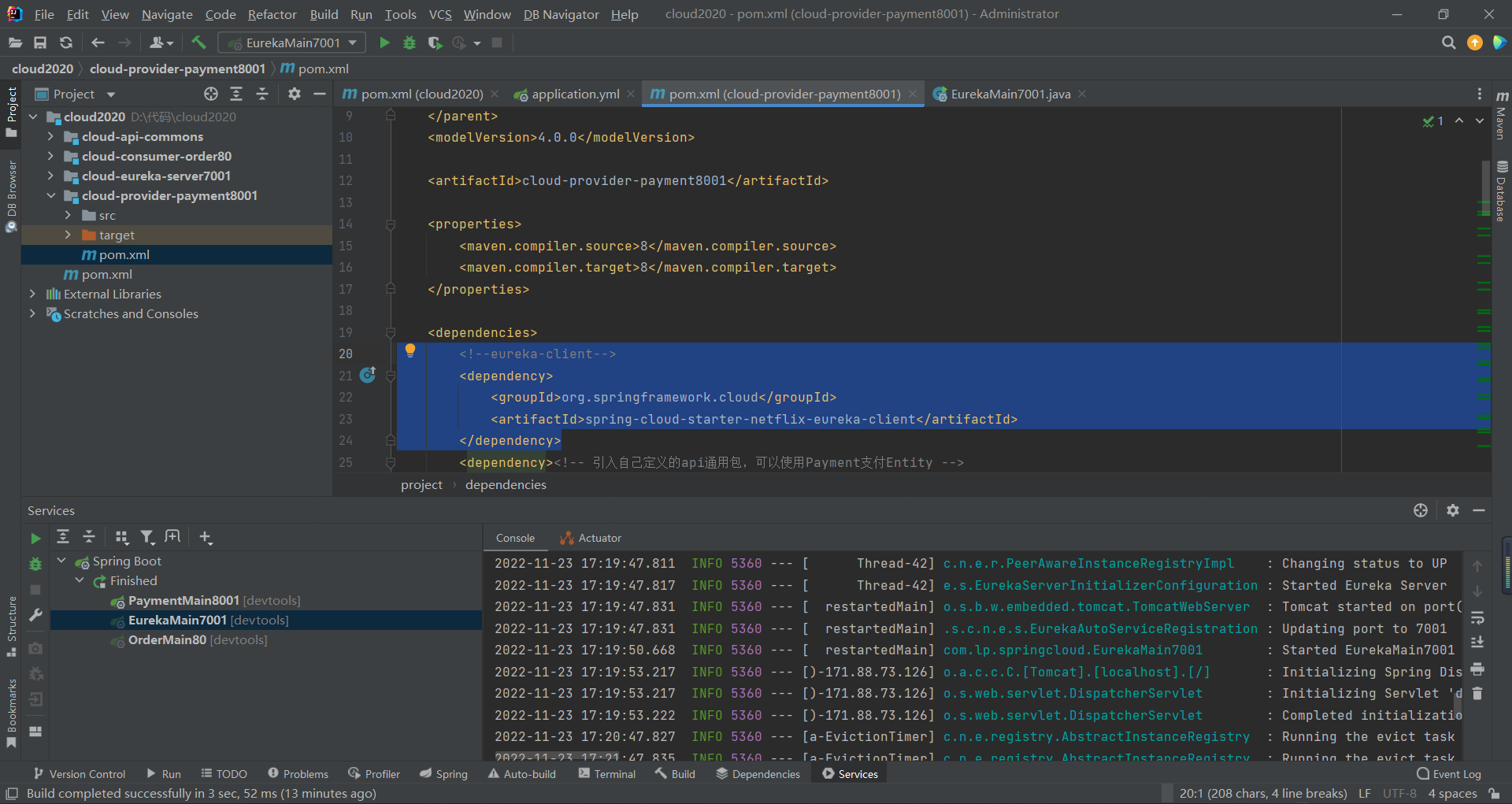The image size is (1512, 804).
Task: Expand the target folder
Action: coord(68,235)
